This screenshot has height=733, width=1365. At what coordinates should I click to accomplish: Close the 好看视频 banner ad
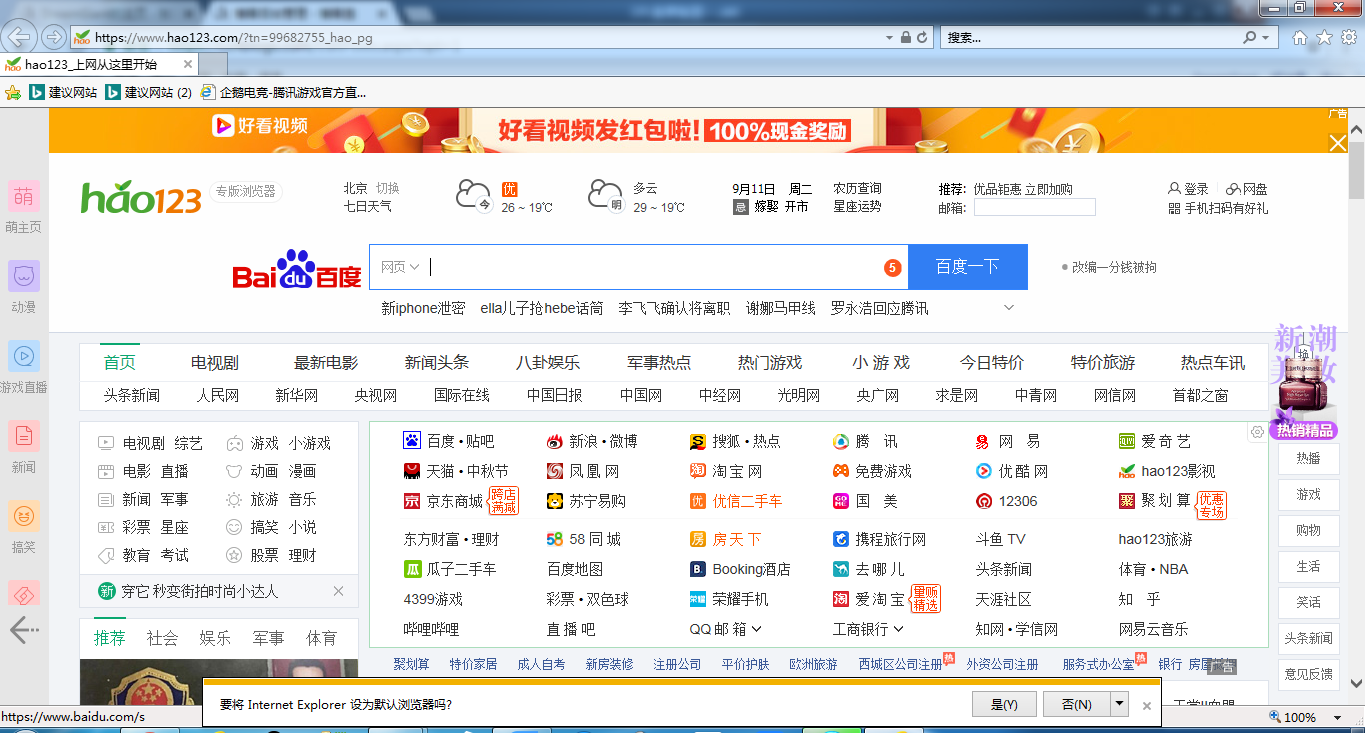pos(1338,143)
